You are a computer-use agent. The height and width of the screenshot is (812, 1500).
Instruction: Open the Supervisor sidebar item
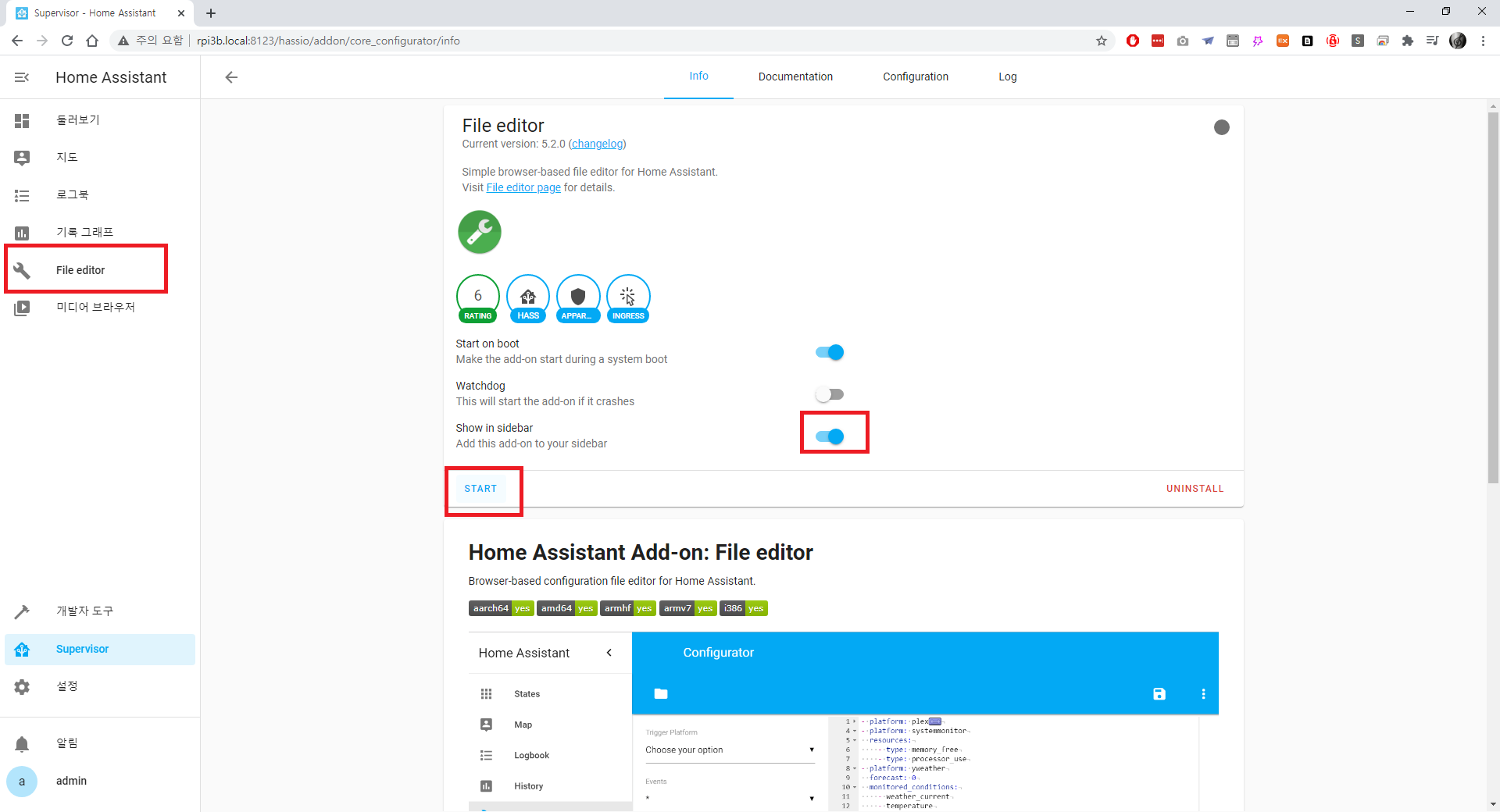tap(100, 649)
